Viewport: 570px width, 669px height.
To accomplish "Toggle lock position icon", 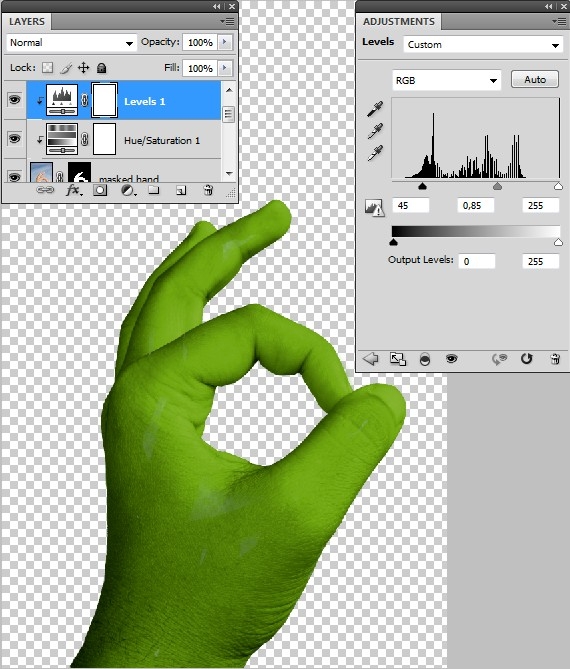I will tap(84, 67).
